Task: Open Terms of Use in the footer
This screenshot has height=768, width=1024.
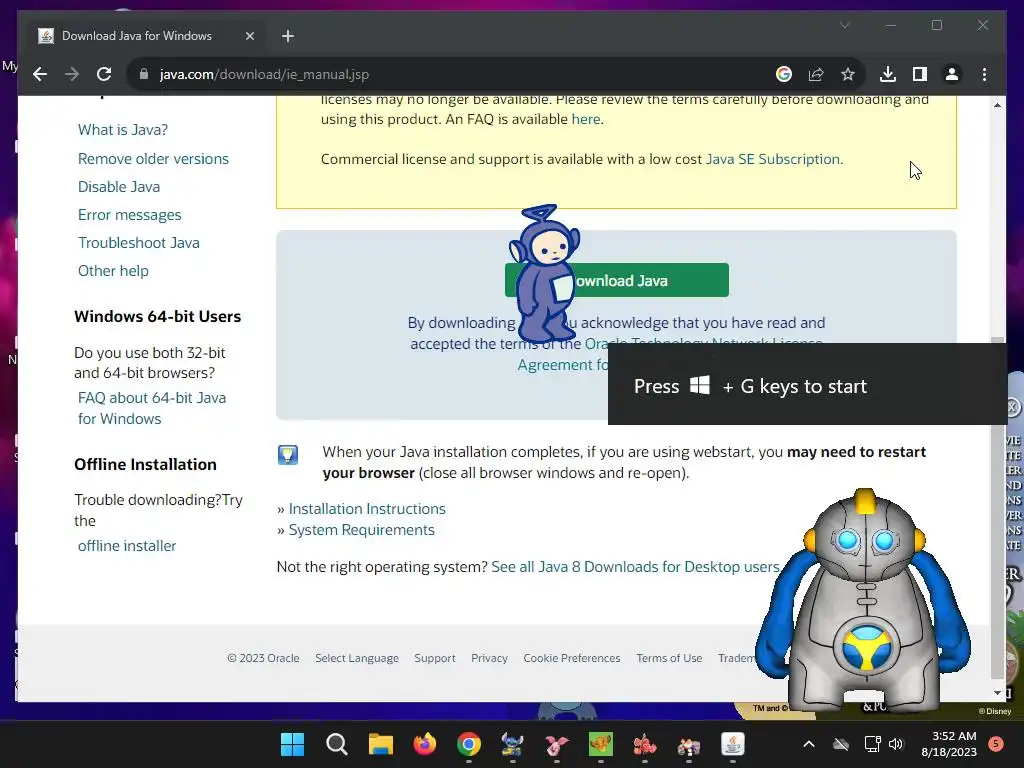Action: tap(669, 658)
